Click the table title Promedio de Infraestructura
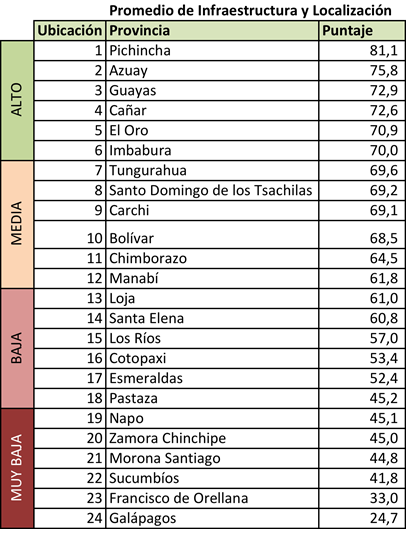This screenshot has height=539, width=406. click(250, 10)
